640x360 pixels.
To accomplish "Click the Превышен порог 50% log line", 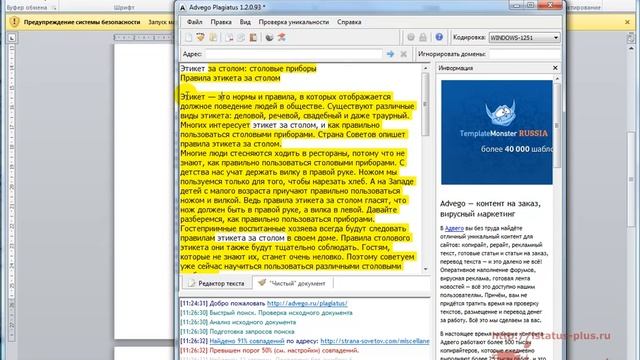I will coord(270,350).
